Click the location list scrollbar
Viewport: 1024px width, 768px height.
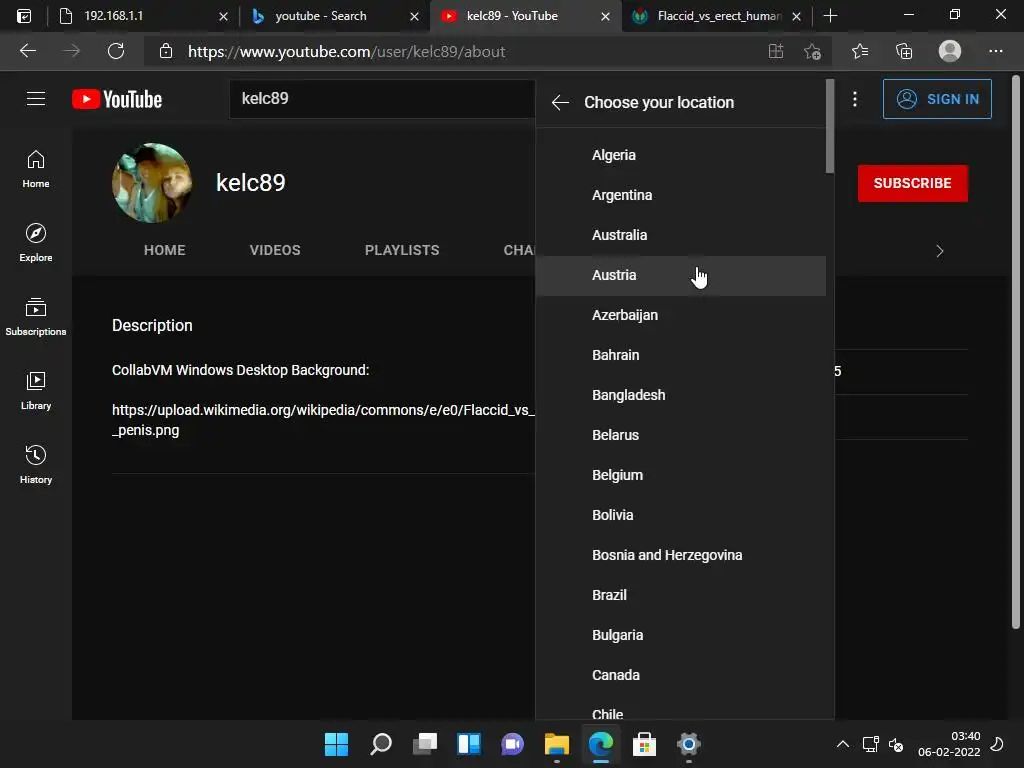coord(830,127)
